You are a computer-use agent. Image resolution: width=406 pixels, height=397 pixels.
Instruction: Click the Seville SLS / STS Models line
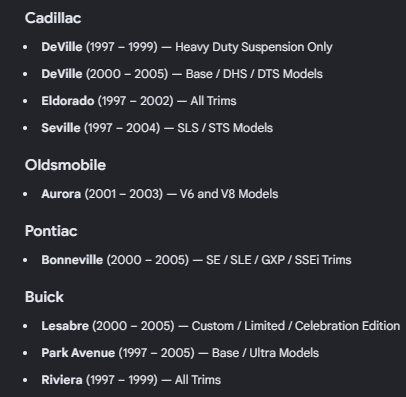pyautogui.click(x=157, y=128)
